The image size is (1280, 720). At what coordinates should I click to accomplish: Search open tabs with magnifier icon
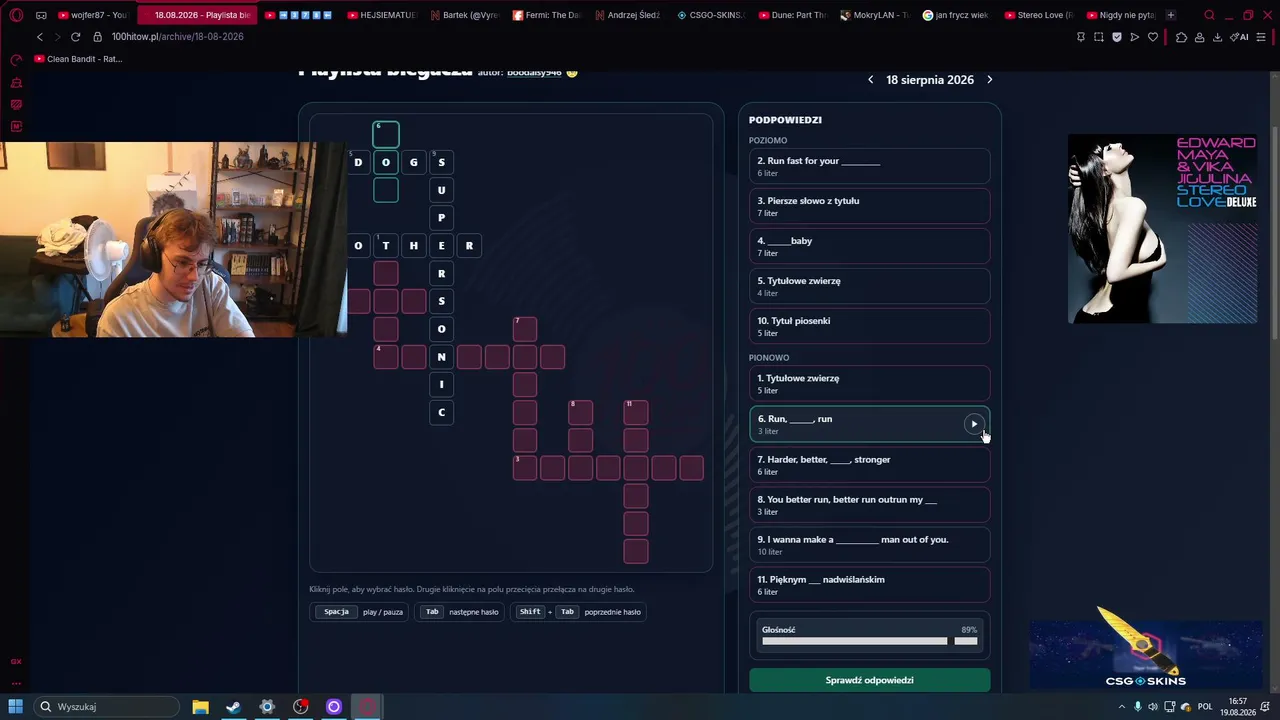(x=1209, y=15)
